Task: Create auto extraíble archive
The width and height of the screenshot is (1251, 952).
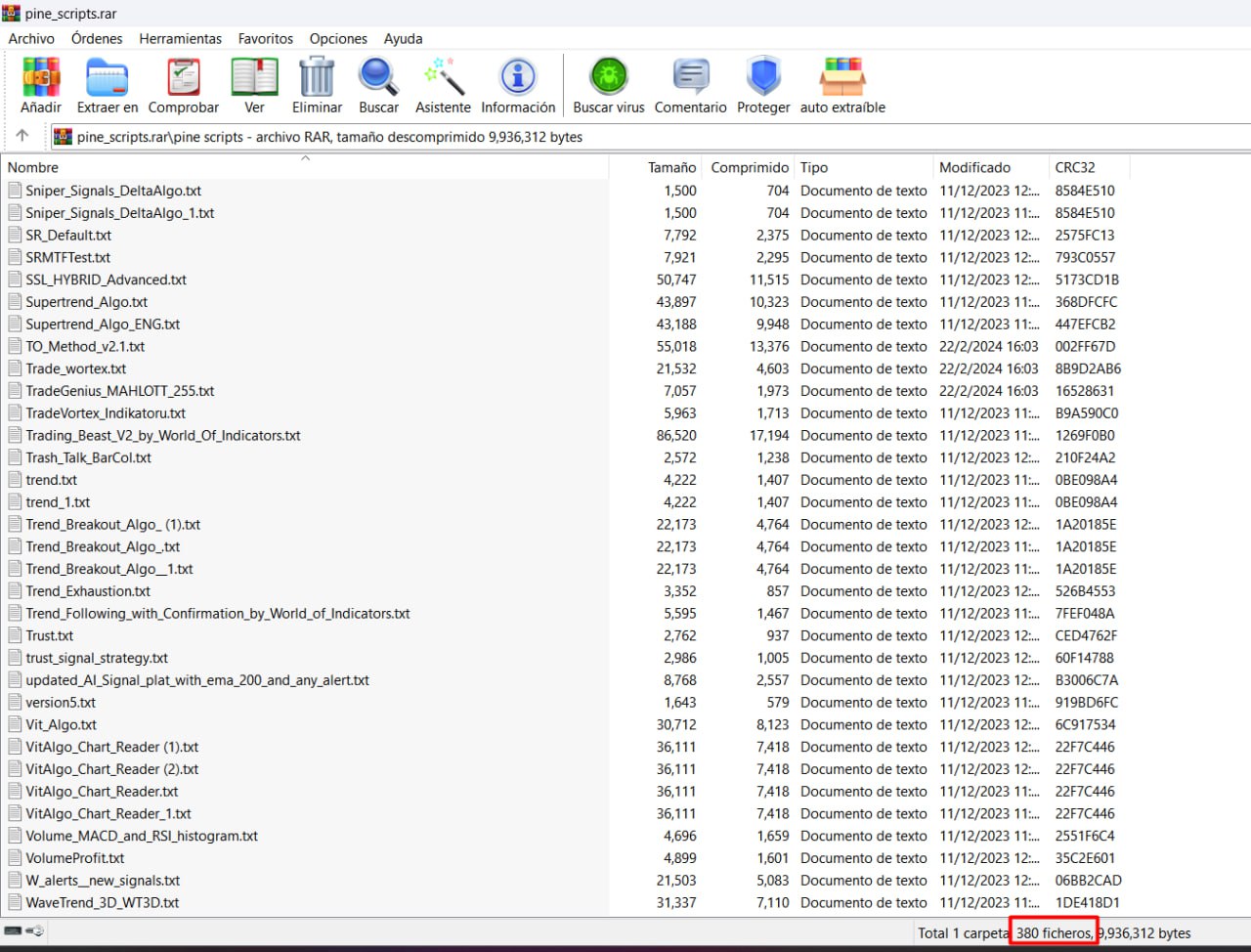Action: point(842,85)
